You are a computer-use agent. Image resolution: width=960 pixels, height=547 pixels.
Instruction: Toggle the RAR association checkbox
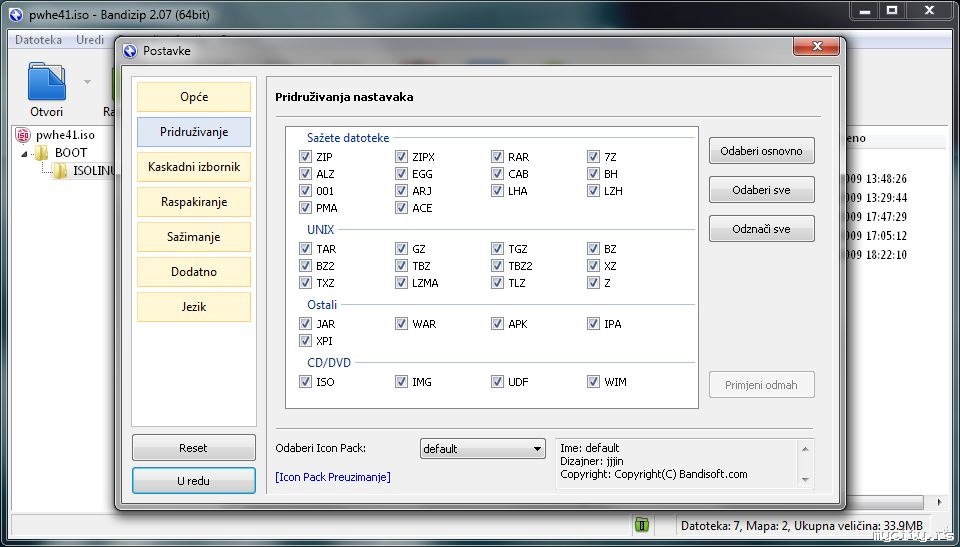coord(497,157)
